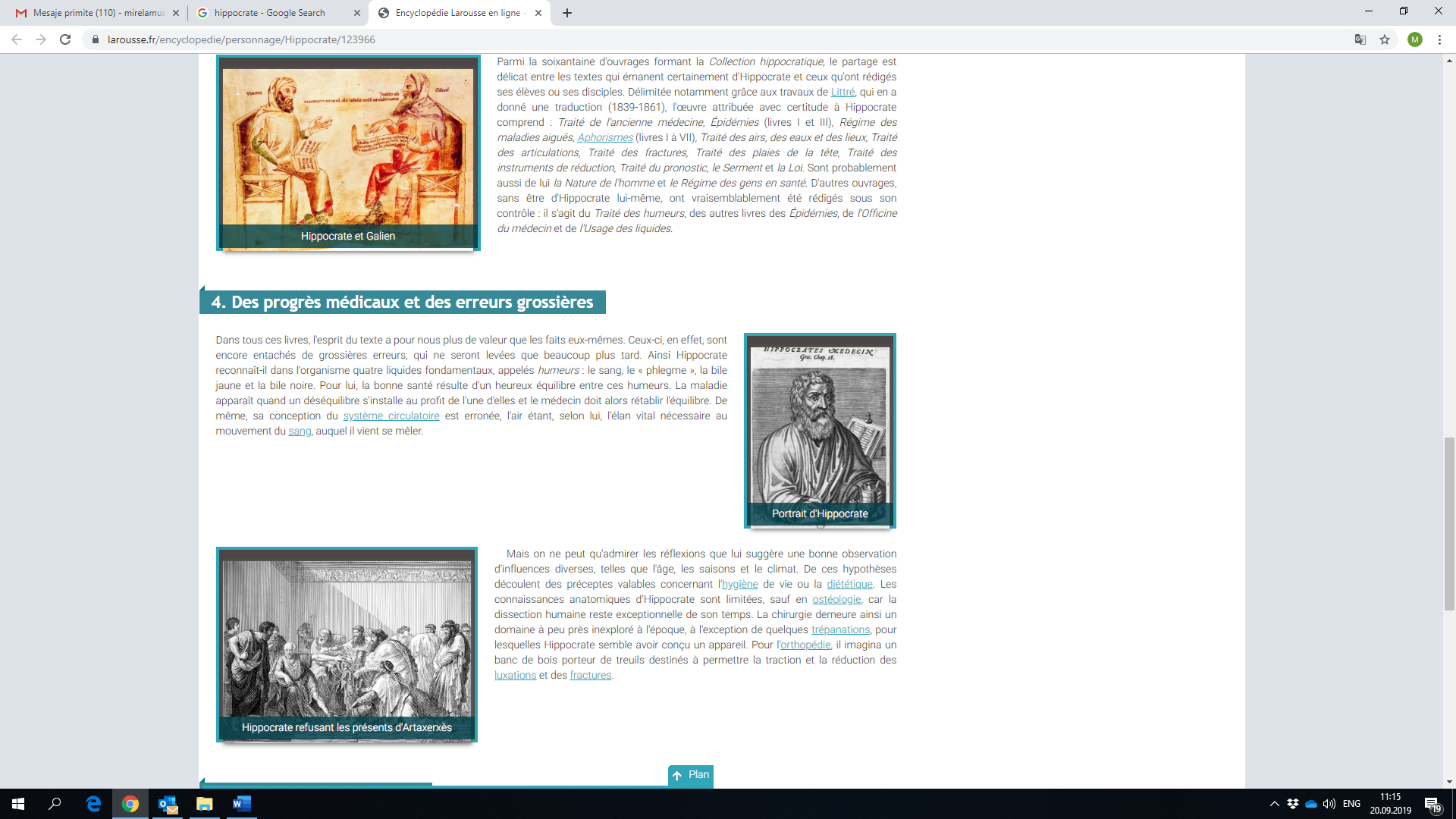Switch to the Gmail Mesaje primite tab

(99, 13)
